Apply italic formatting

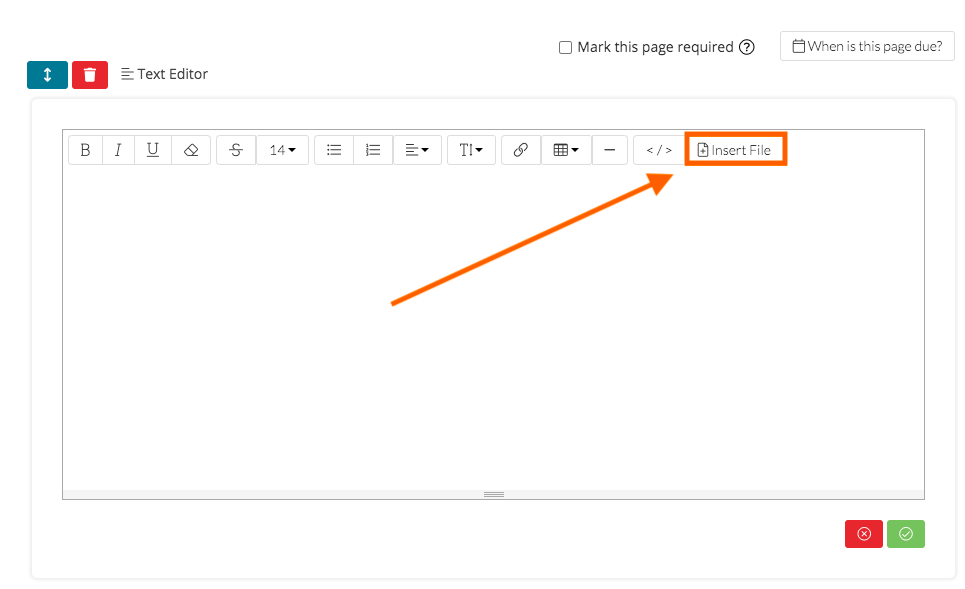tap(118, 150)
